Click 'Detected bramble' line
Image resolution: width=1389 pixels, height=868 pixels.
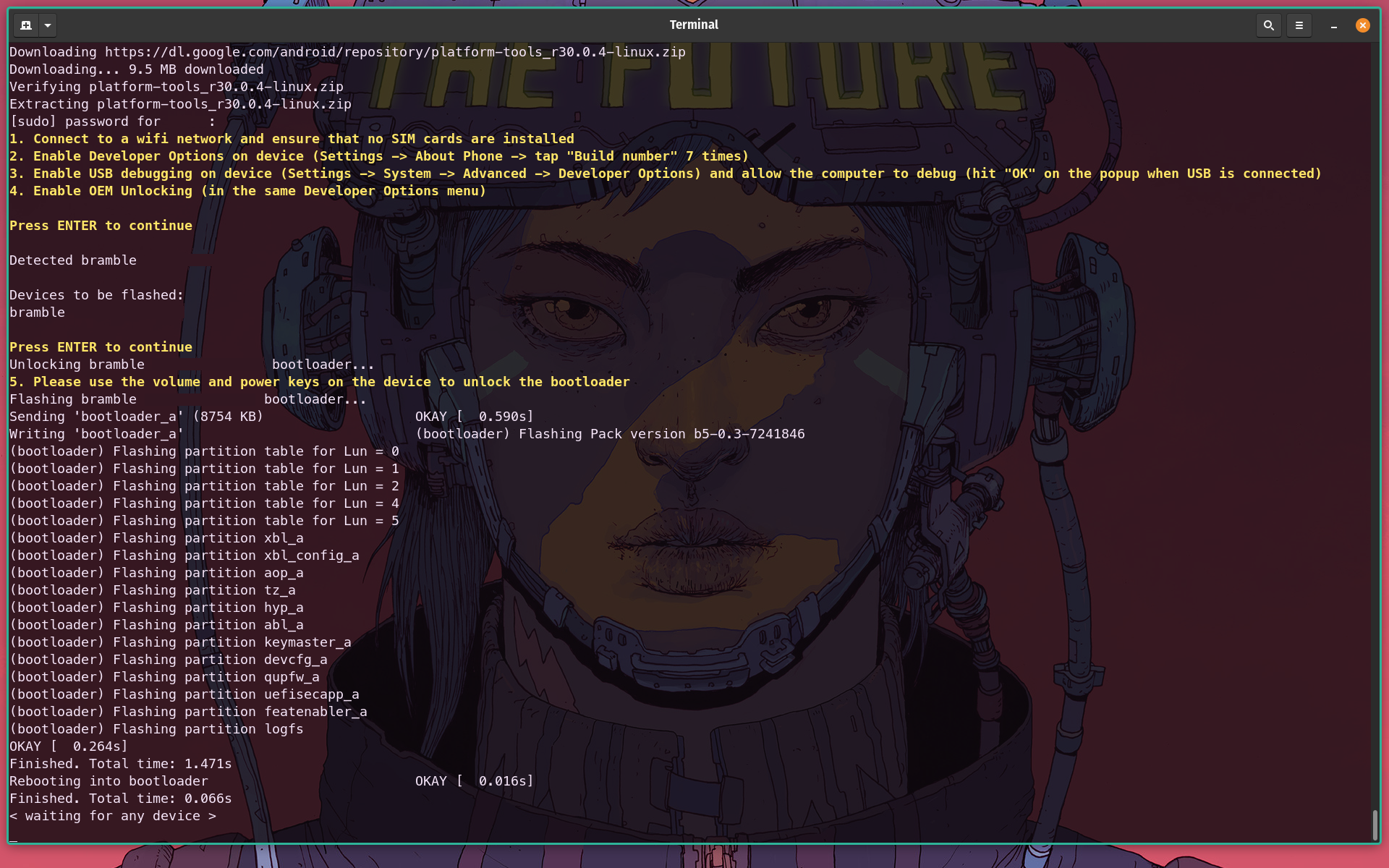73,260
